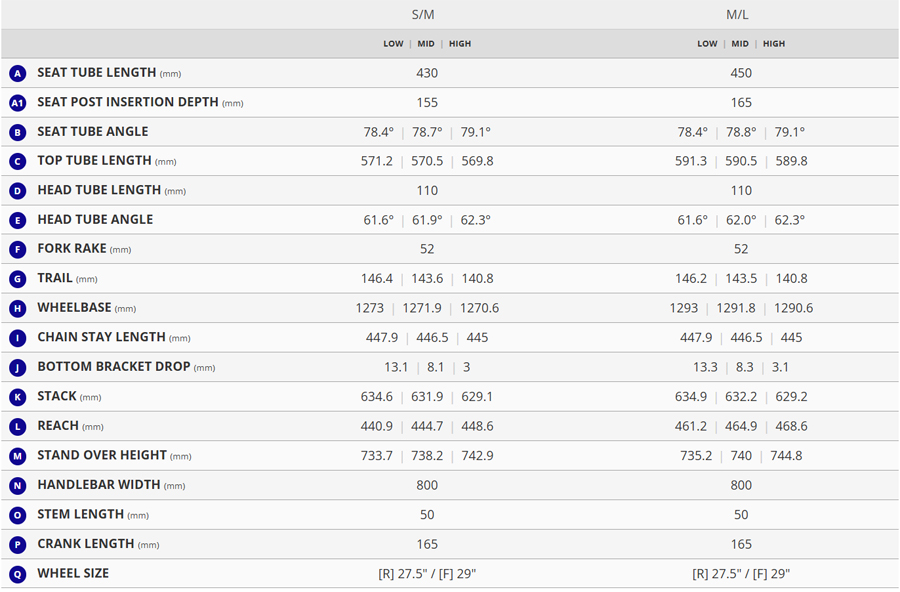Click the M/L wheelbase low value 1293
Screen dimensions: 900x592
pos(684,309)
